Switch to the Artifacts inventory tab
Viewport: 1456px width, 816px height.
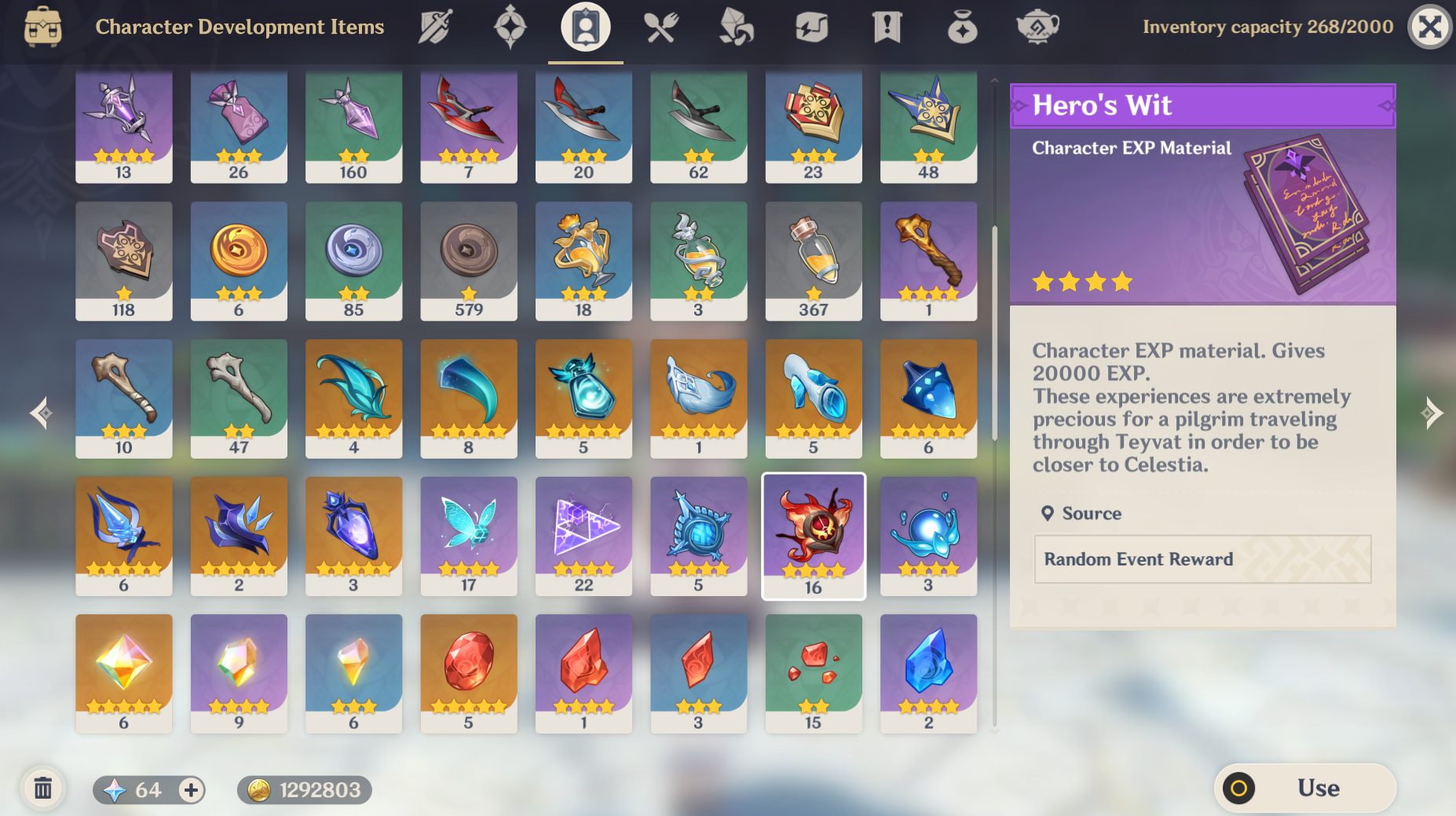tap(510, 27)
